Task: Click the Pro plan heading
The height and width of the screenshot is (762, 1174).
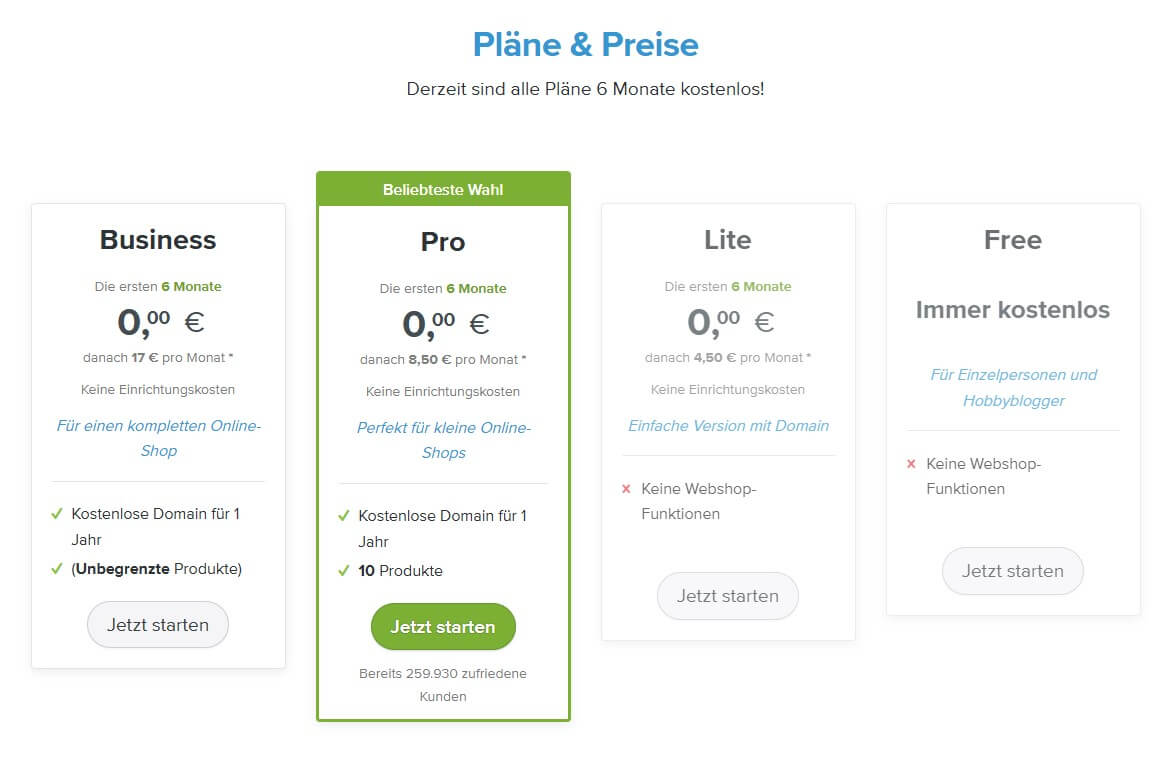Action: click(443, 242)
